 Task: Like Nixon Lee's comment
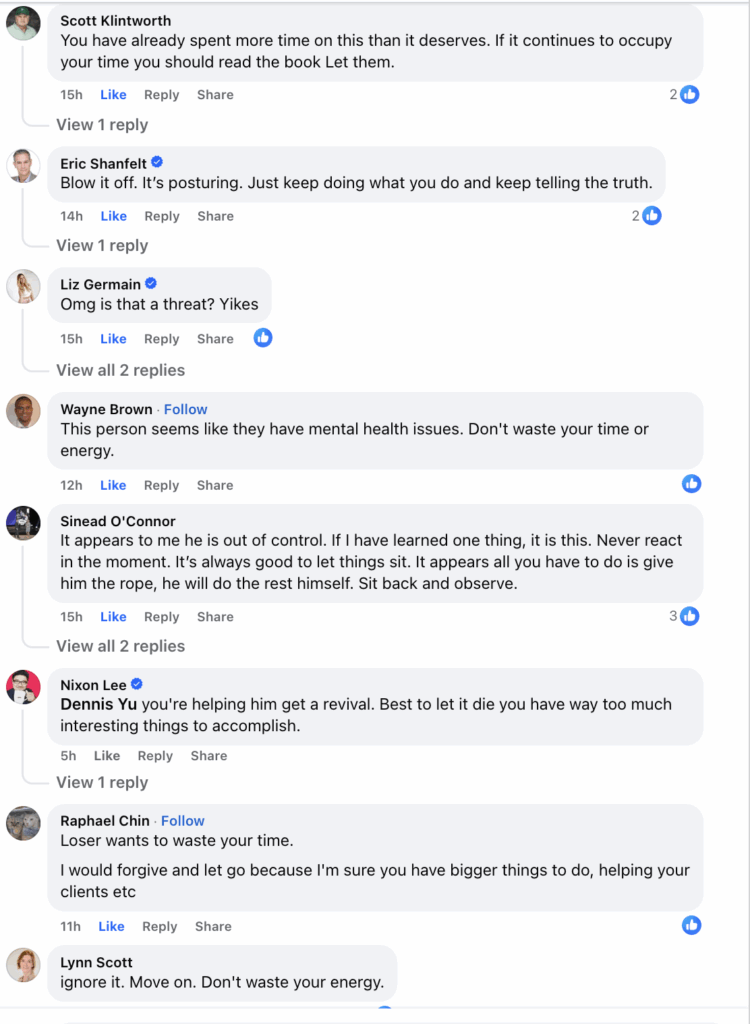107,756
